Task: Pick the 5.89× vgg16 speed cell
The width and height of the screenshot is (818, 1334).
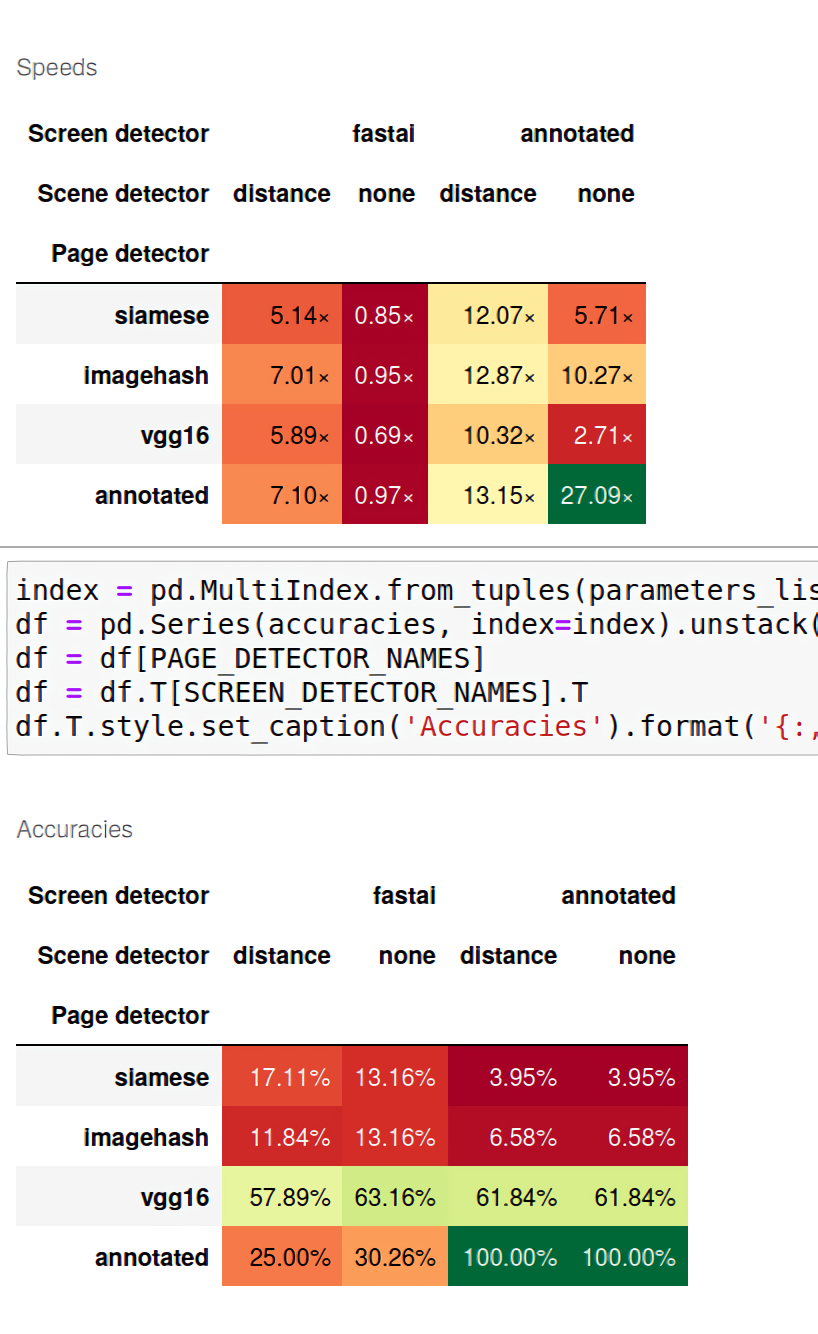Action: (282, 434)
